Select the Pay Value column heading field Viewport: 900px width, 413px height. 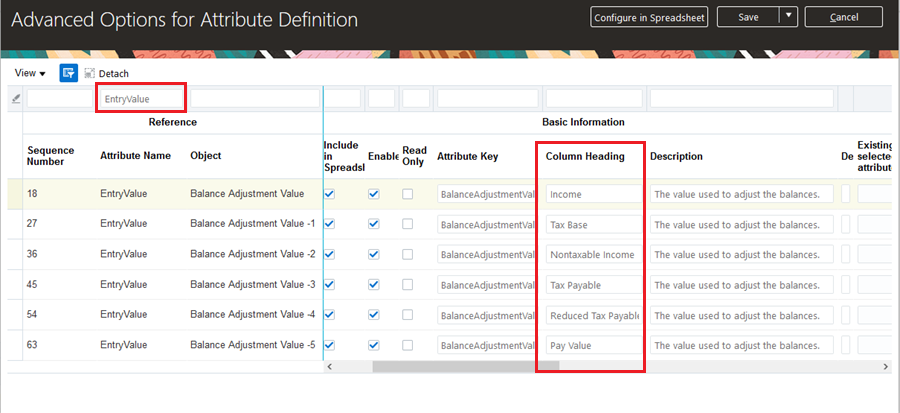click(x=593, y=344)
